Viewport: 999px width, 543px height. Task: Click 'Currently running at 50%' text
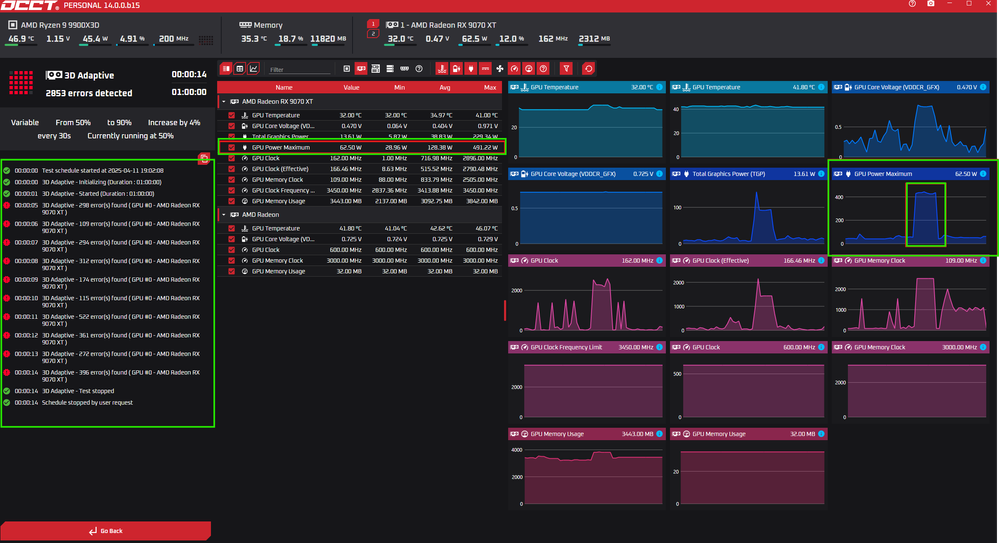pyautogui.click(x=130, y=136)
